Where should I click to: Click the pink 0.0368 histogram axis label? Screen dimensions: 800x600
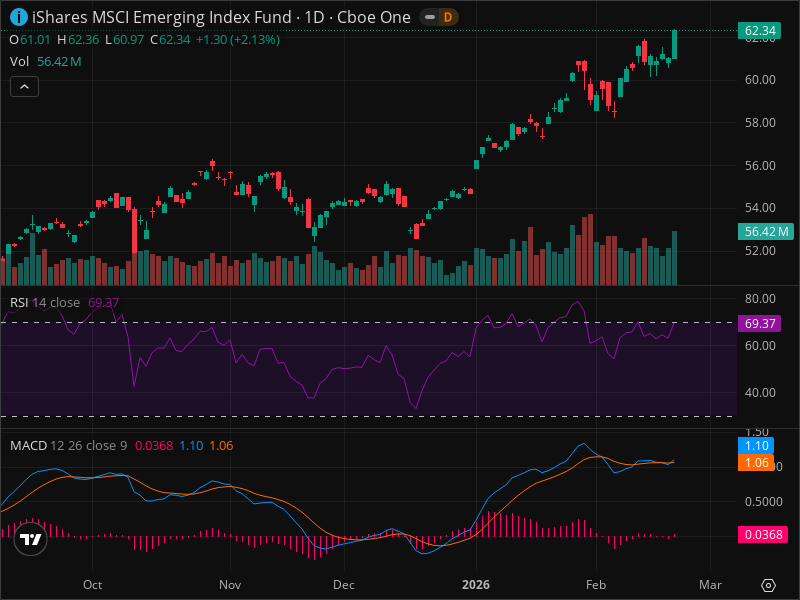tap(763, 535)
